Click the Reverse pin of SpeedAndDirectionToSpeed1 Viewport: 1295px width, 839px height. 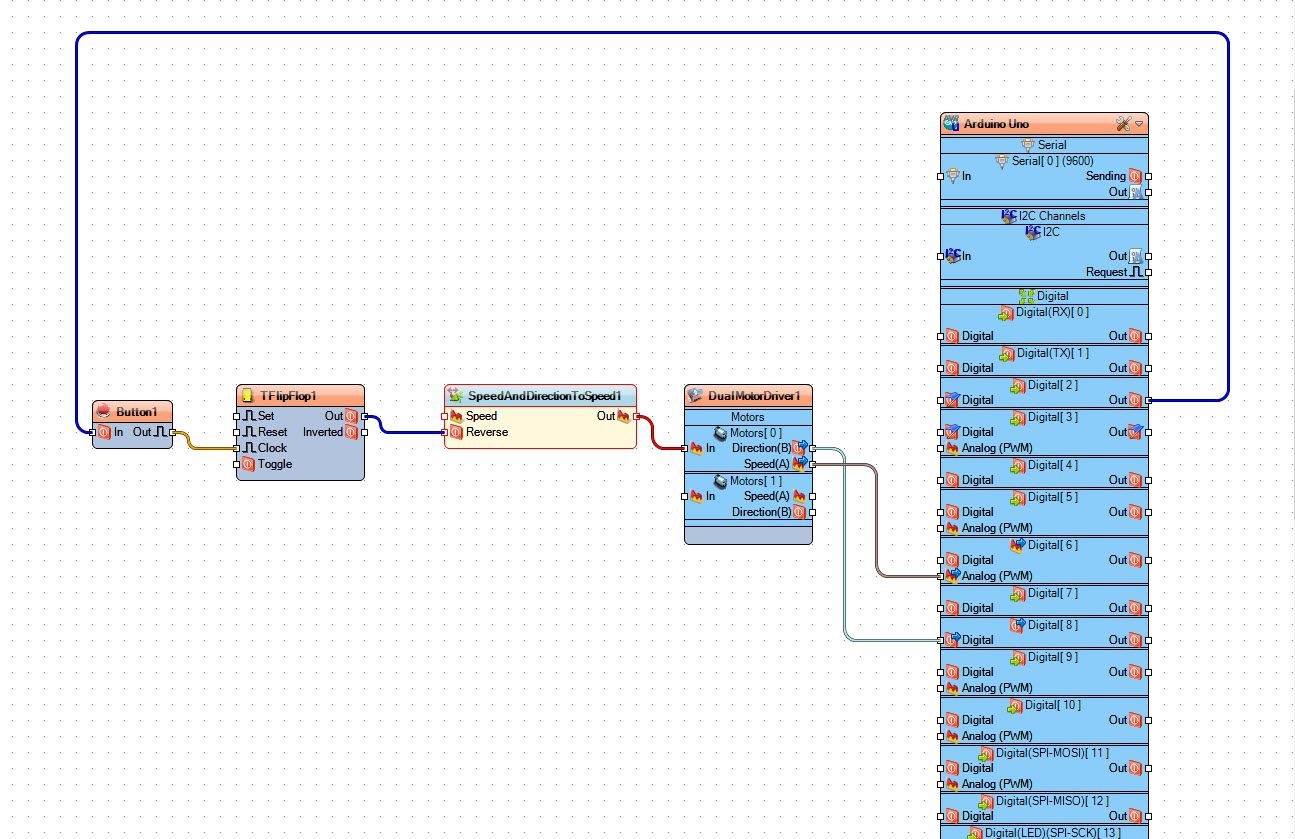[445, 432]
